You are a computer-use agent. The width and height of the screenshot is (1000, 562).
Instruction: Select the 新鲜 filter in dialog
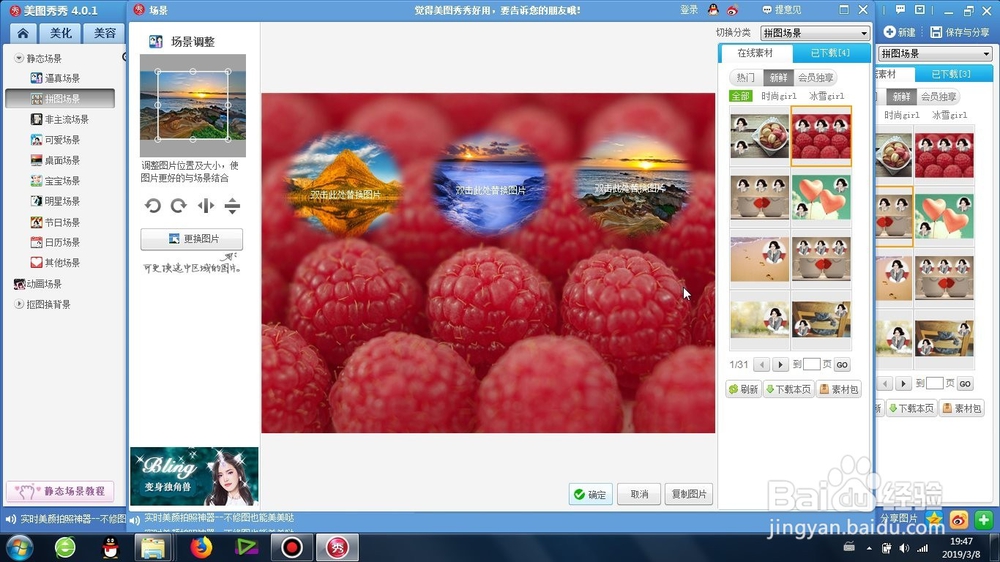[x=778, y=77]
